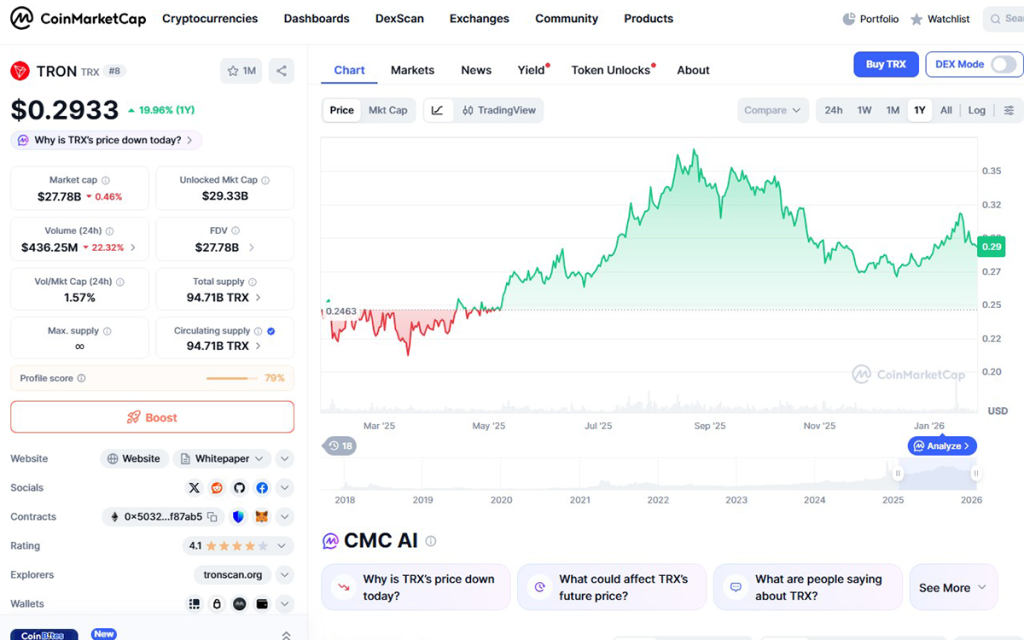Set chart range to 24h

(833, 110)
